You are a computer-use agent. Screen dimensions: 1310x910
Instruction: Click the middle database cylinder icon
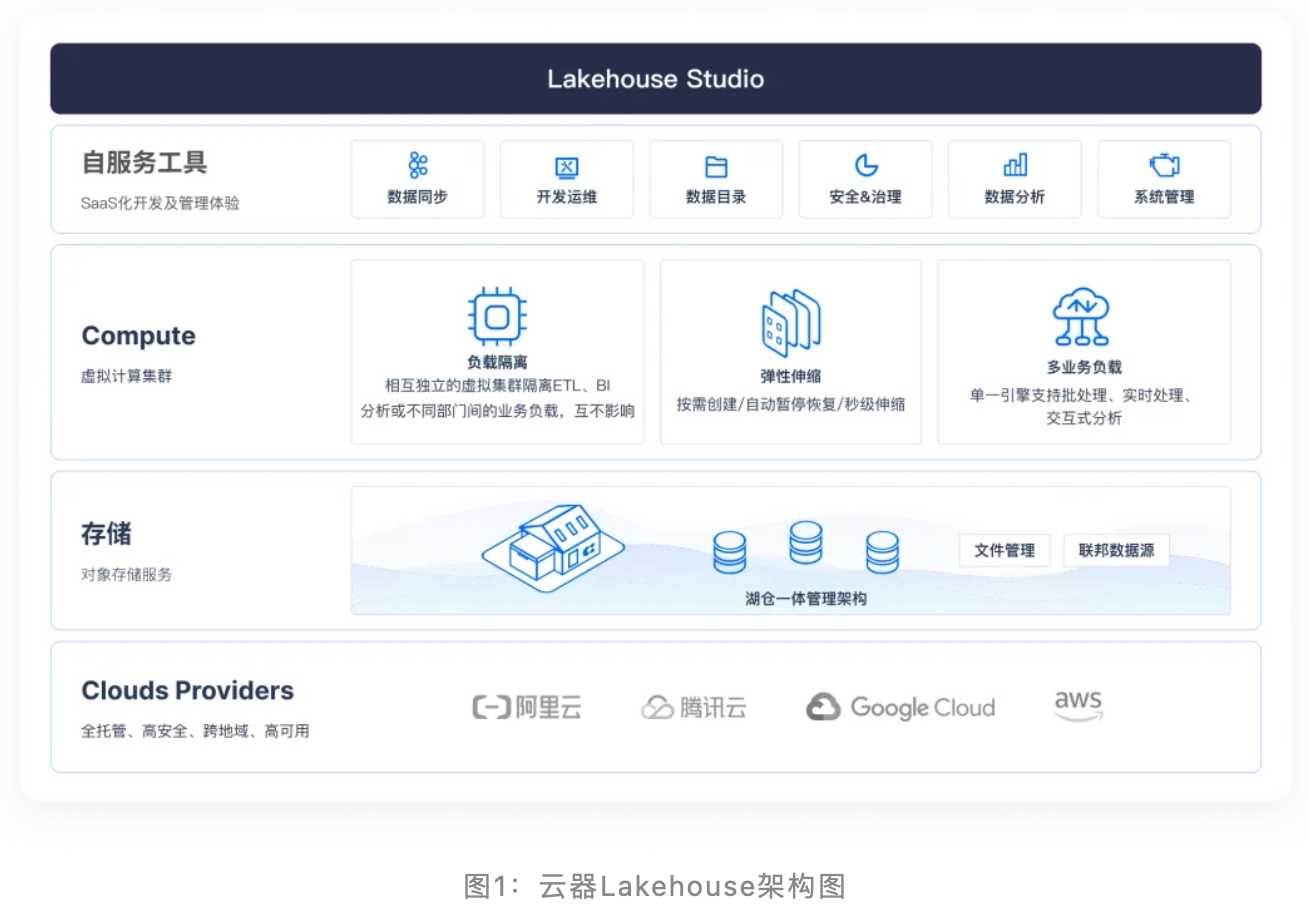[805, 543]
